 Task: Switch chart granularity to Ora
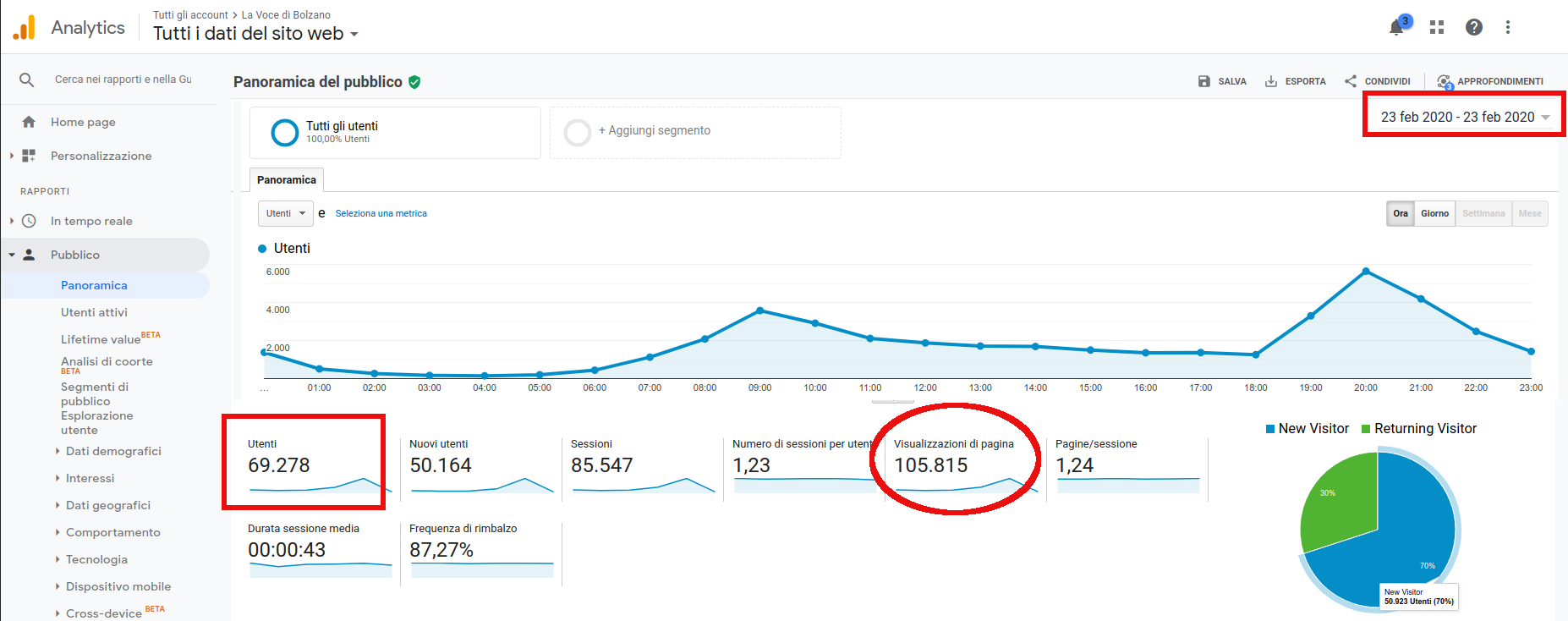pyautogui.click(x=1401, y=213)
